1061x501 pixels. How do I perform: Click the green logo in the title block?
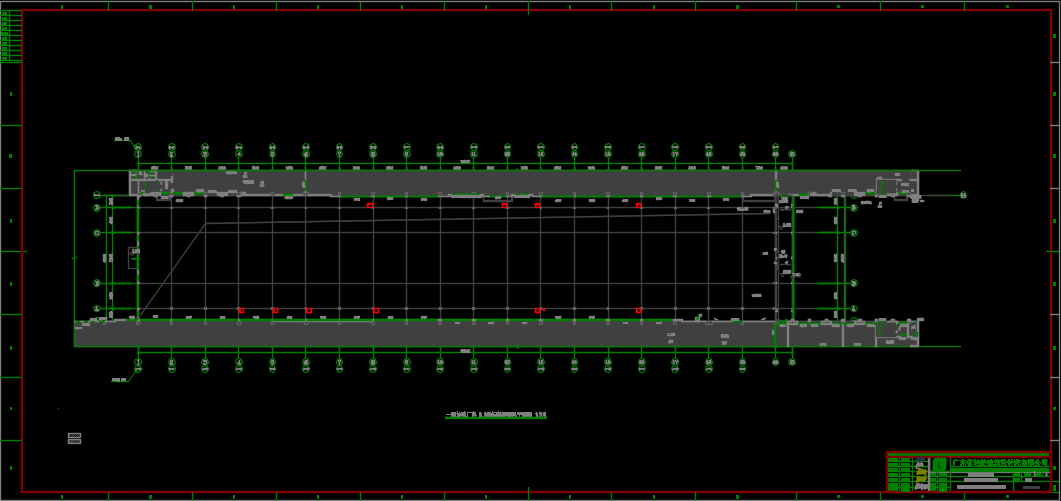(939, 465)
